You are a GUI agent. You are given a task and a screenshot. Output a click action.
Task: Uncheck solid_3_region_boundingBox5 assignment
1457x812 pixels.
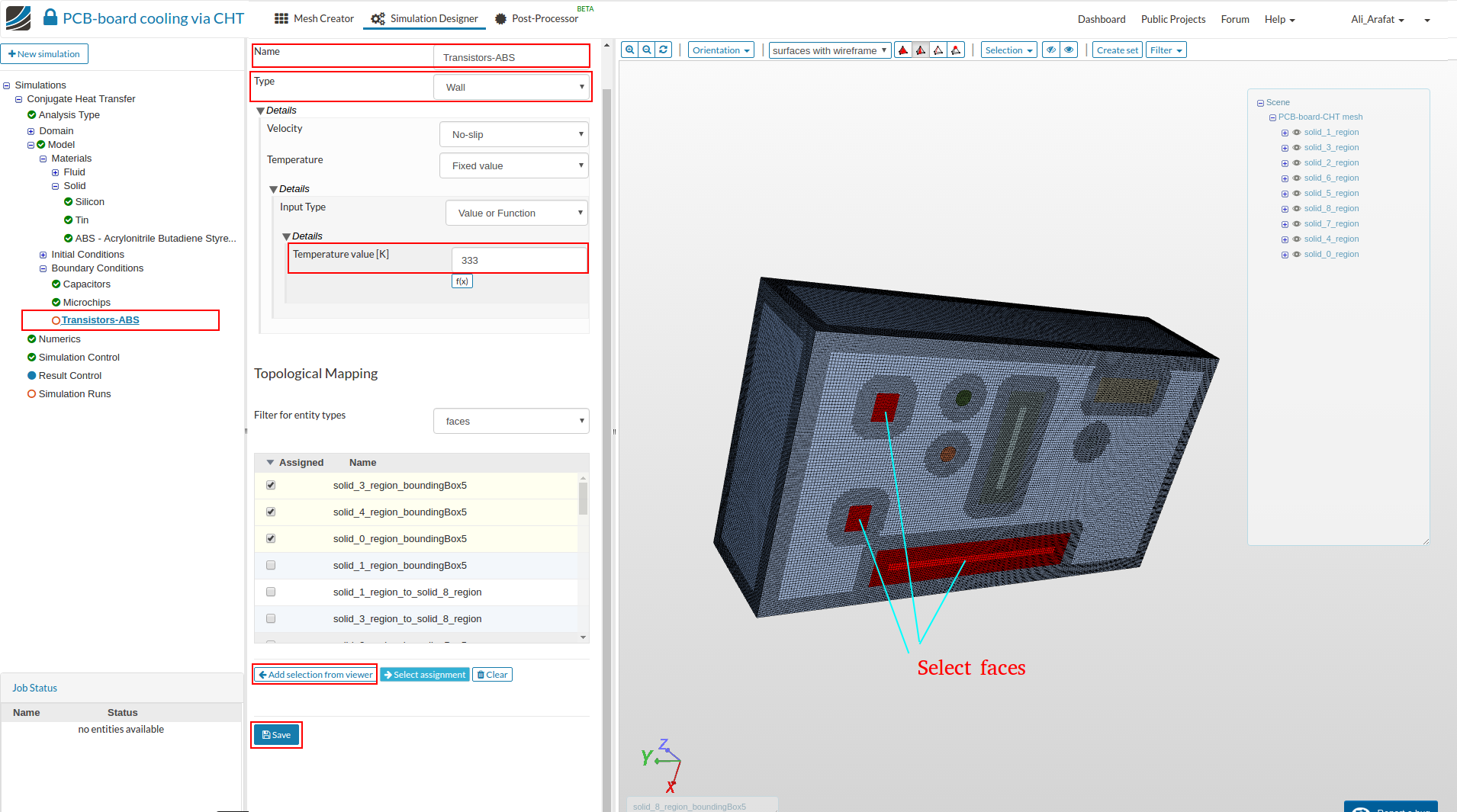271,486
